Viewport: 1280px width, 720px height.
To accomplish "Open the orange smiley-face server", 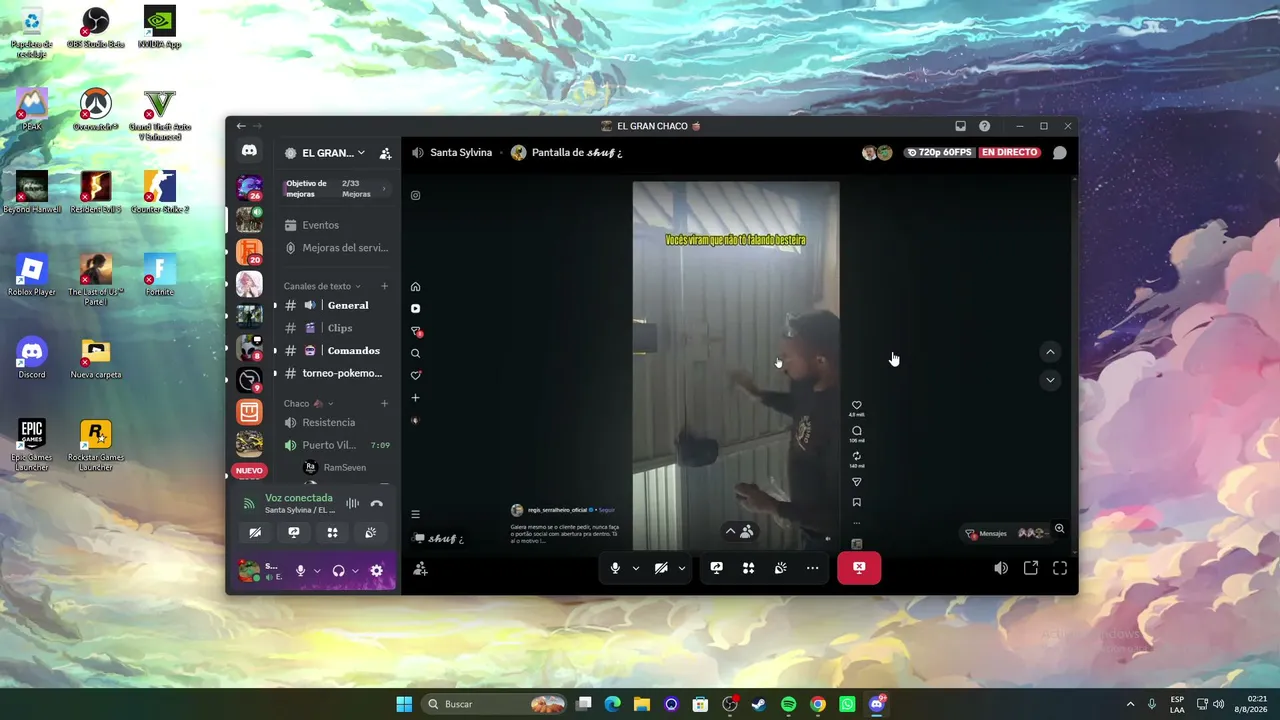I will (x=249, y=411).
